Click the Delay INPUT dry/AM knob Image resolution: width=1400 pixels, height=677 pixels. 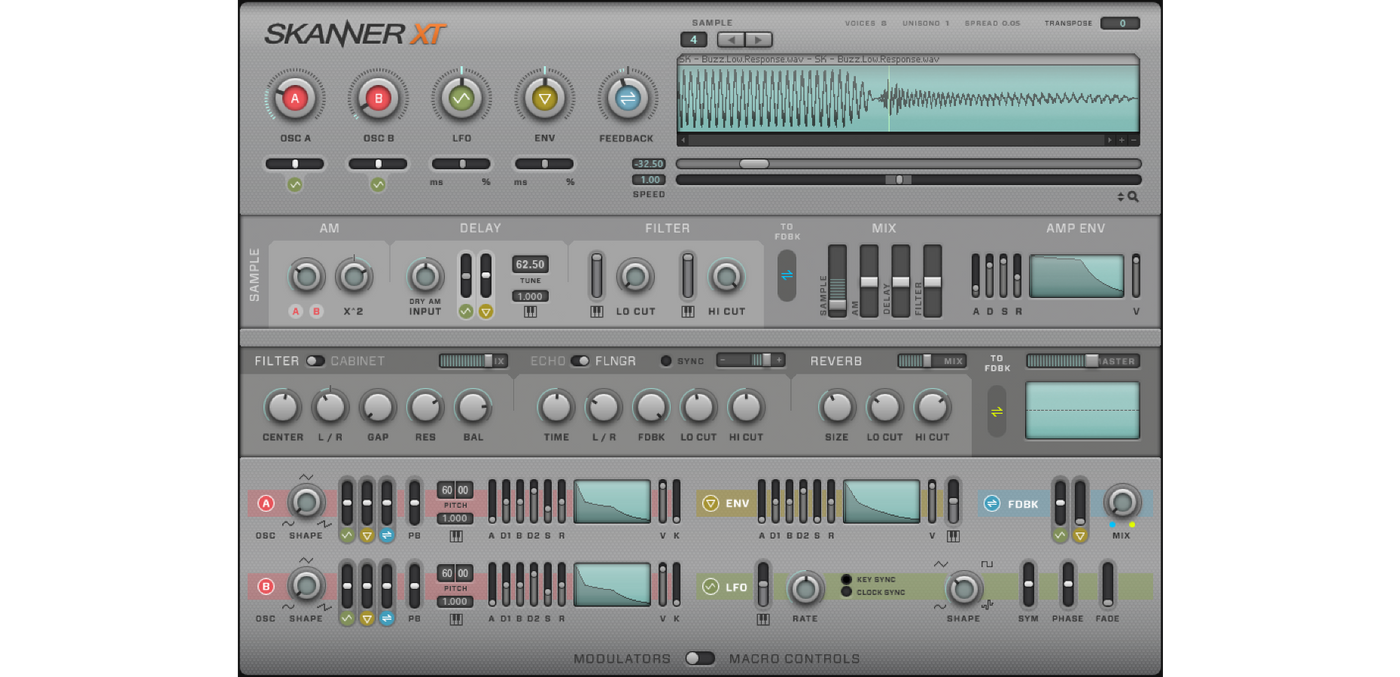pyautogui.click(x=426, y=276)
